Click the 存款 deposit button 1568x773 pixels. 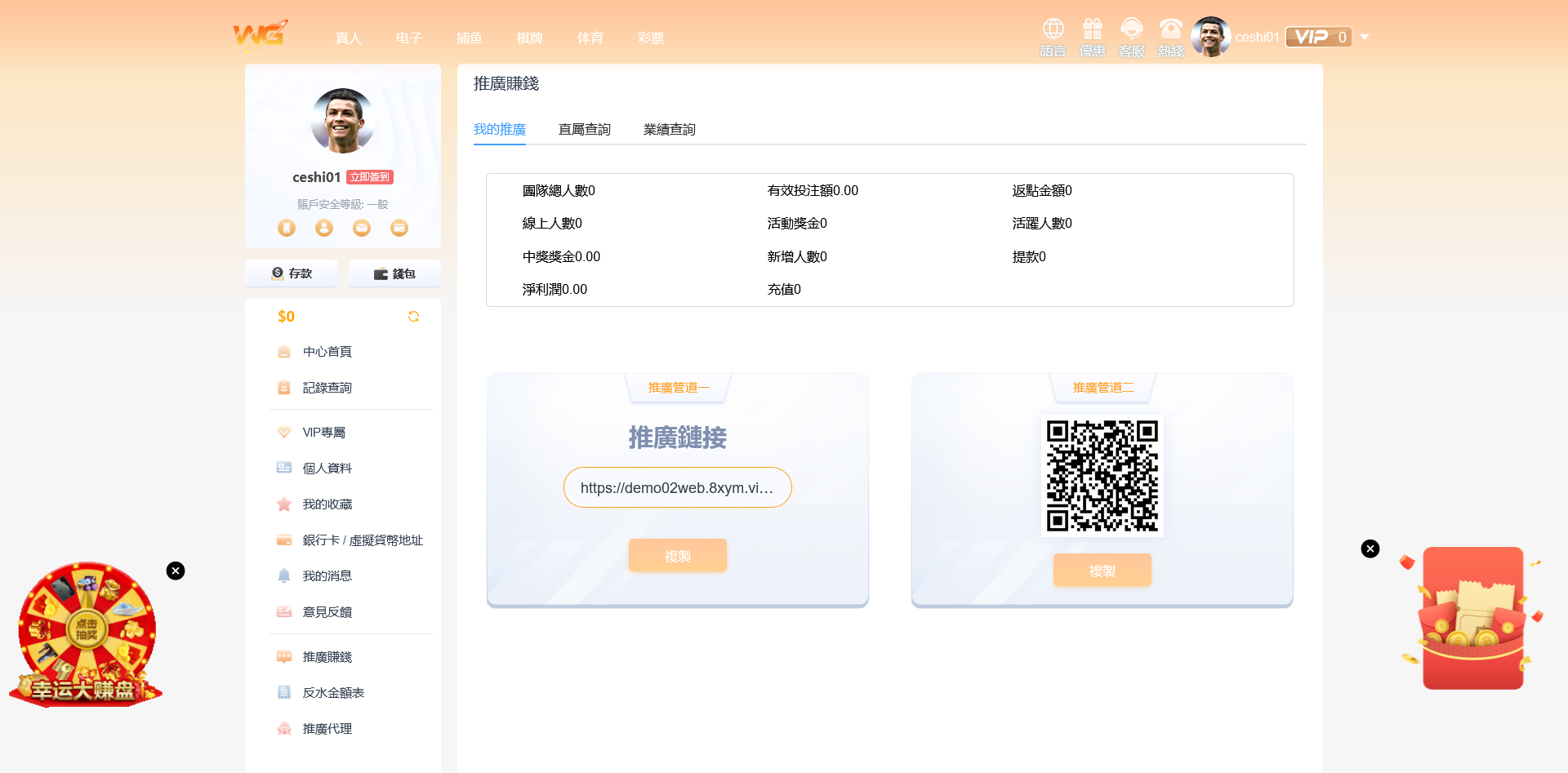tap(292, 273)
